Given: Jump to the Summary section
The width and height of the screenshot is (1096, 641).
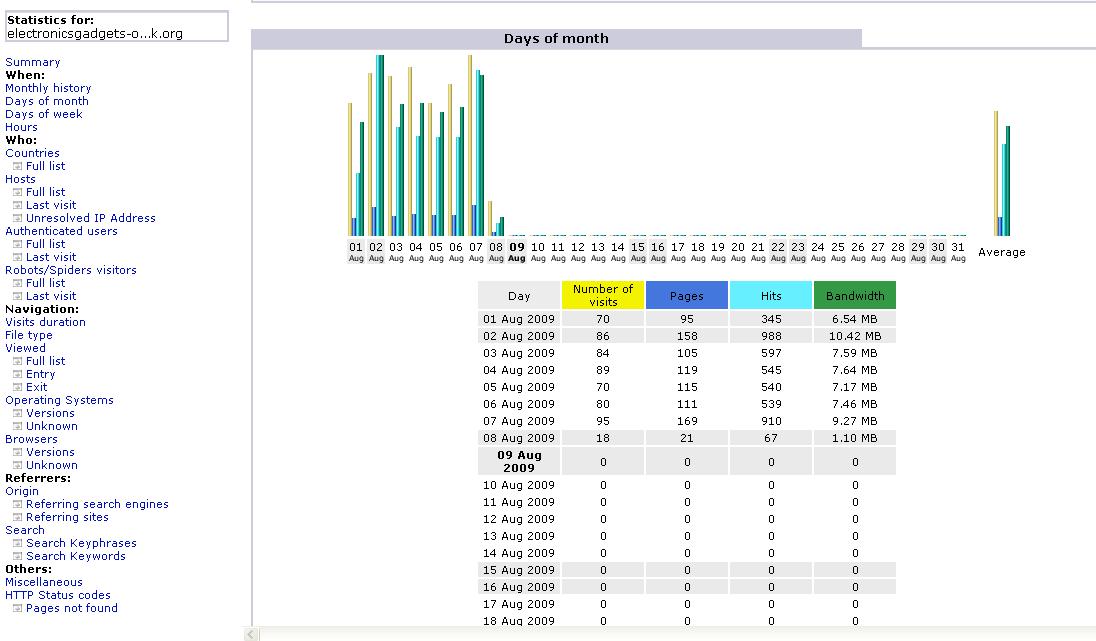Looking at the screenshot, I should [x=32, y=62].
